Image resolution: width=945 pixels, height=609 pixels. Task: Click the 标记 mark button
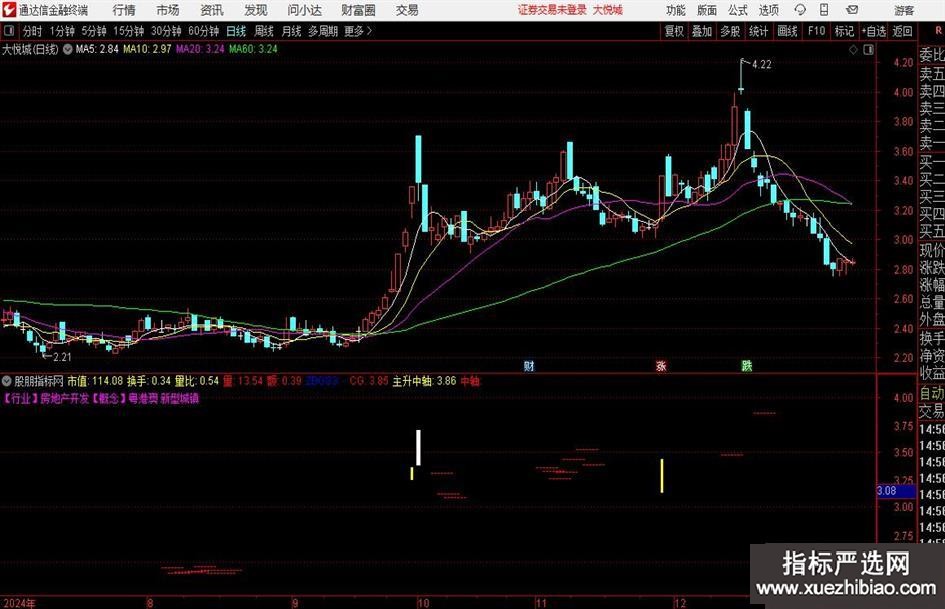click(844, 31)
